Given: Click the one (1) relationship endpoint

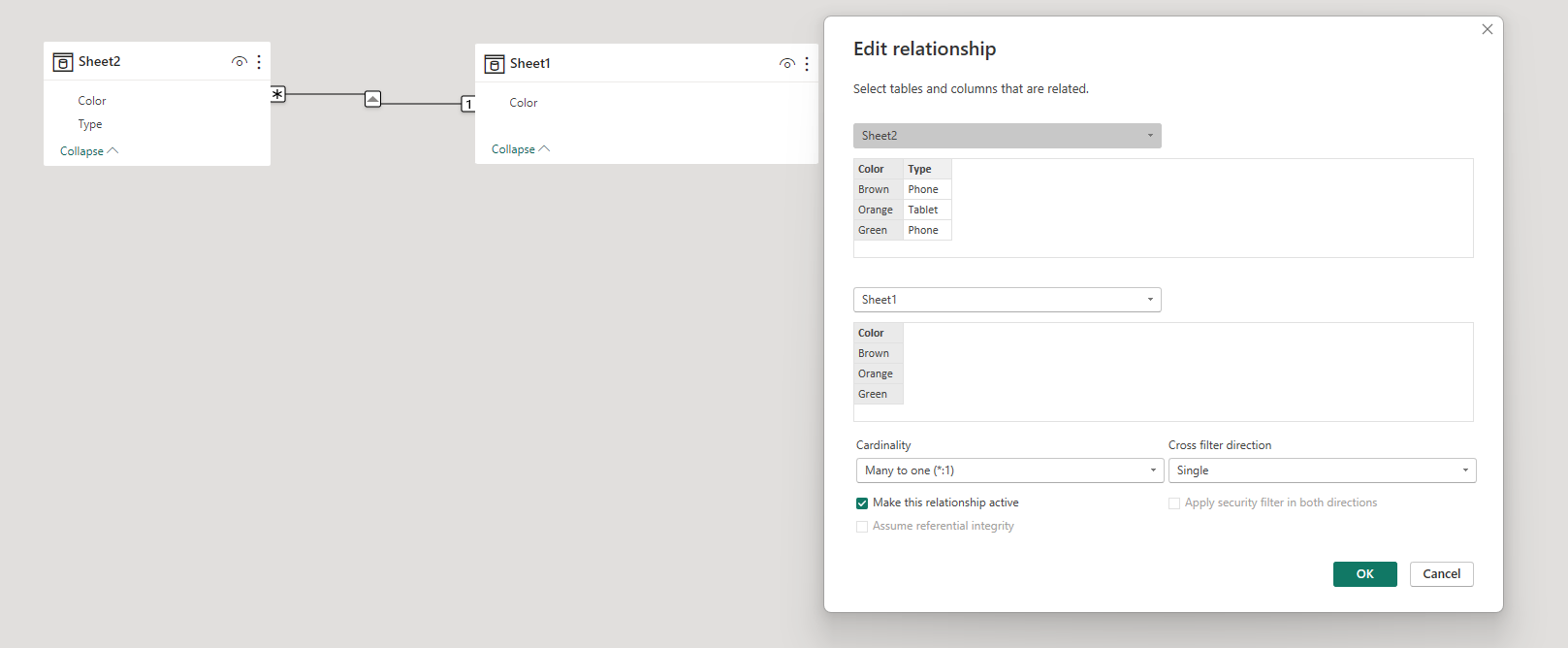Looking at the screenshot, I should (468, 104).
